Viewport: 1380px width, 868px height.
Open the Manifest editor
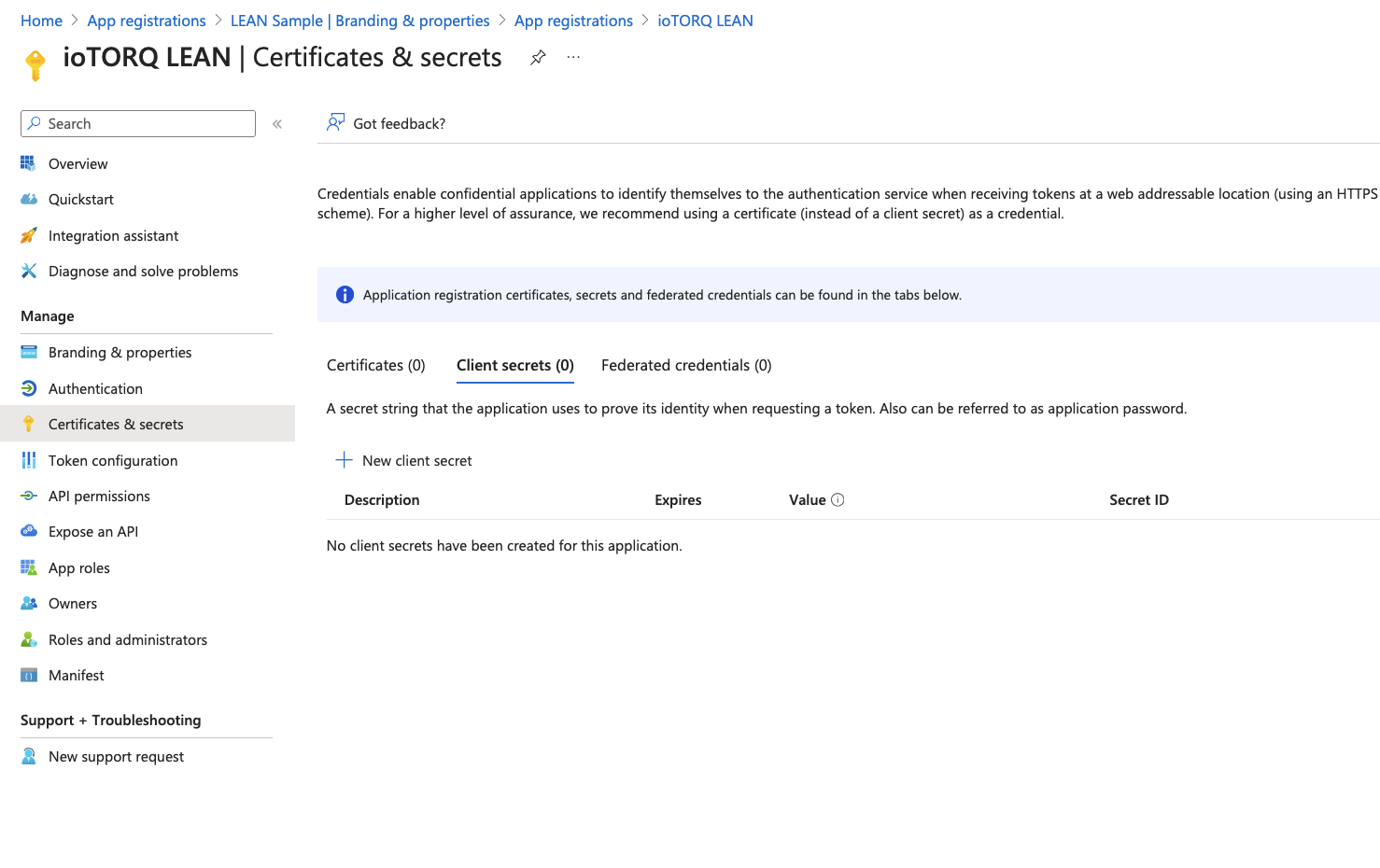(x=77, y=676)
